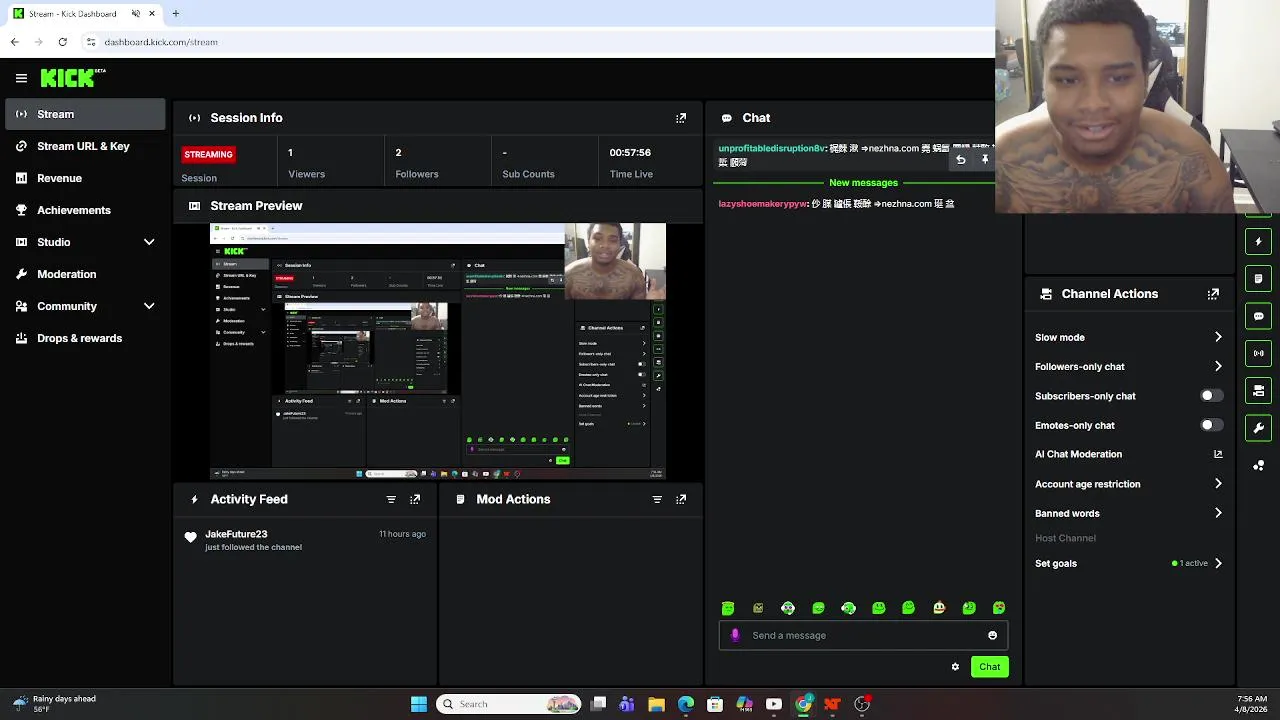Open chat settings gear icon
1280x720 pixels.
click(955, 667)
